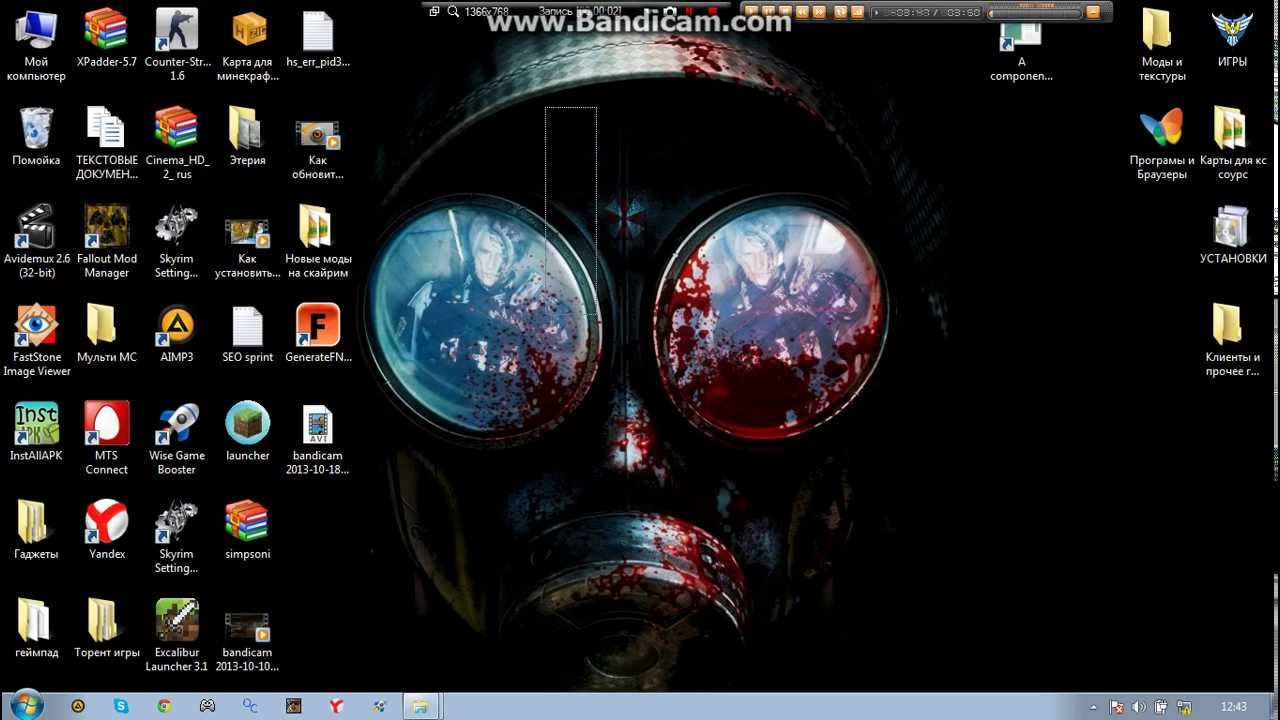Open the Minecraft launcher icon

click(248, 431)
